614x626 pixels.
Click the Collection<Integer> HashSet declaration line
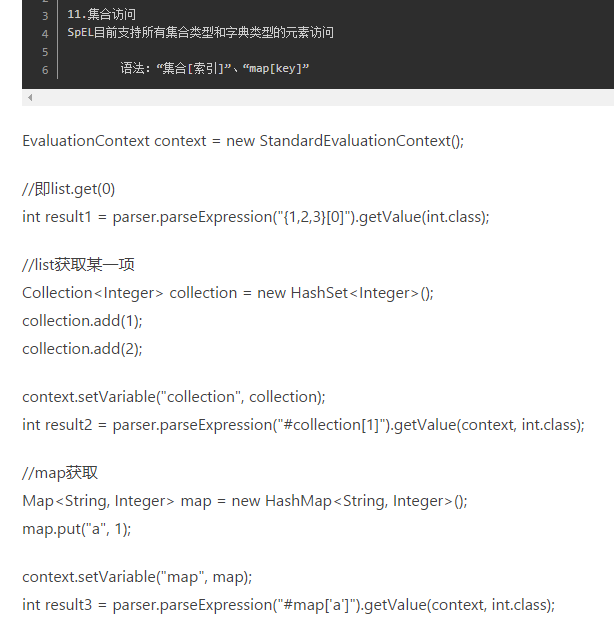pyautogui.click(x=228, y=293)
